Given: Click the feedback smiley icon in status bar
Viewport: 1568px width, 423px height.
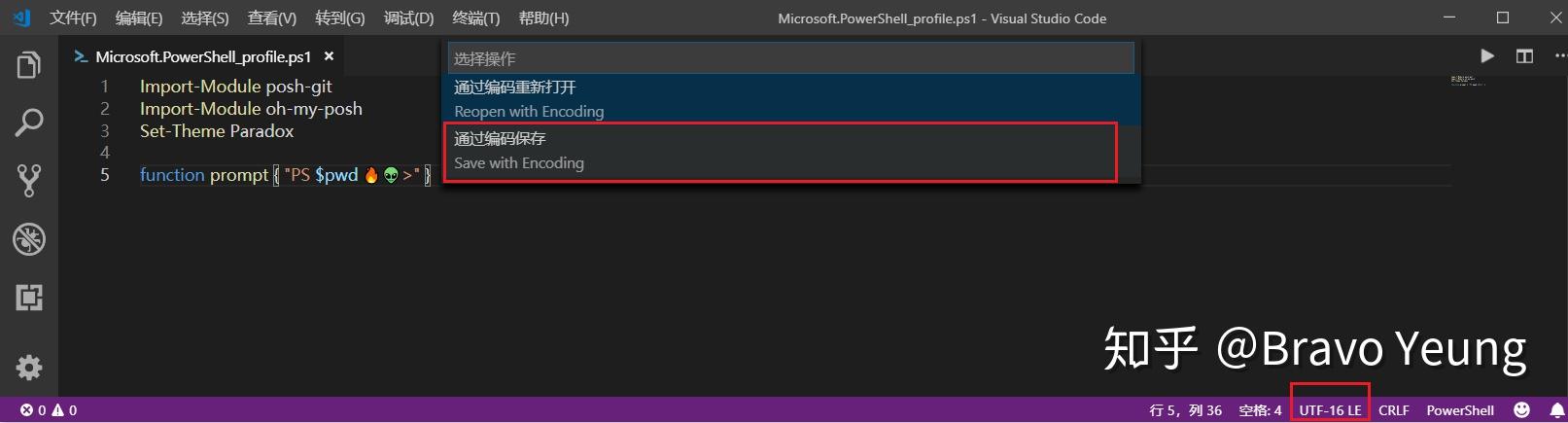Looking at the screenshot, I should tap(1522, 410).
